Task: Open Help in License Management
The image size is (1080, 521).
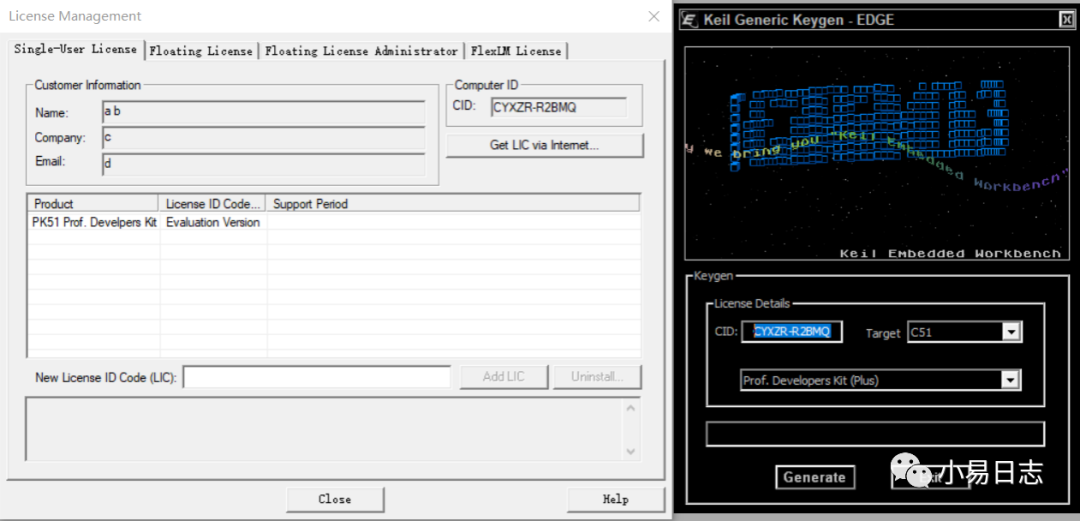Action: (x=615, y=499)
